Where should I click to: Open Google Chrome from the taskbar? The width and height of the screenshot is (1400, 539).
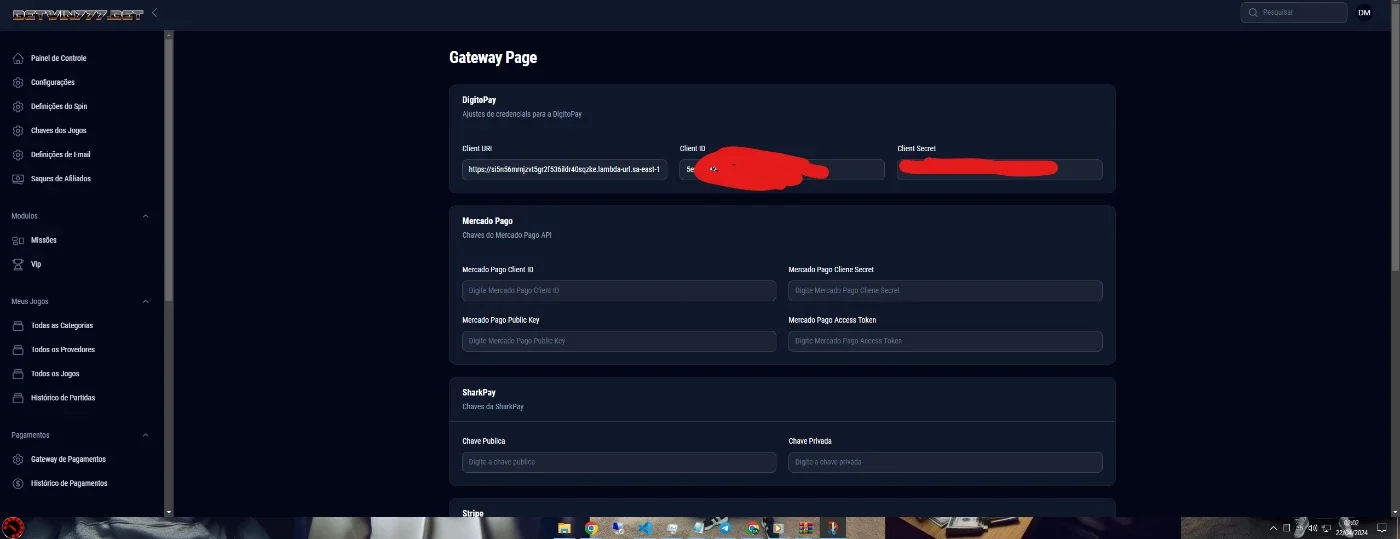coord(591,528)
